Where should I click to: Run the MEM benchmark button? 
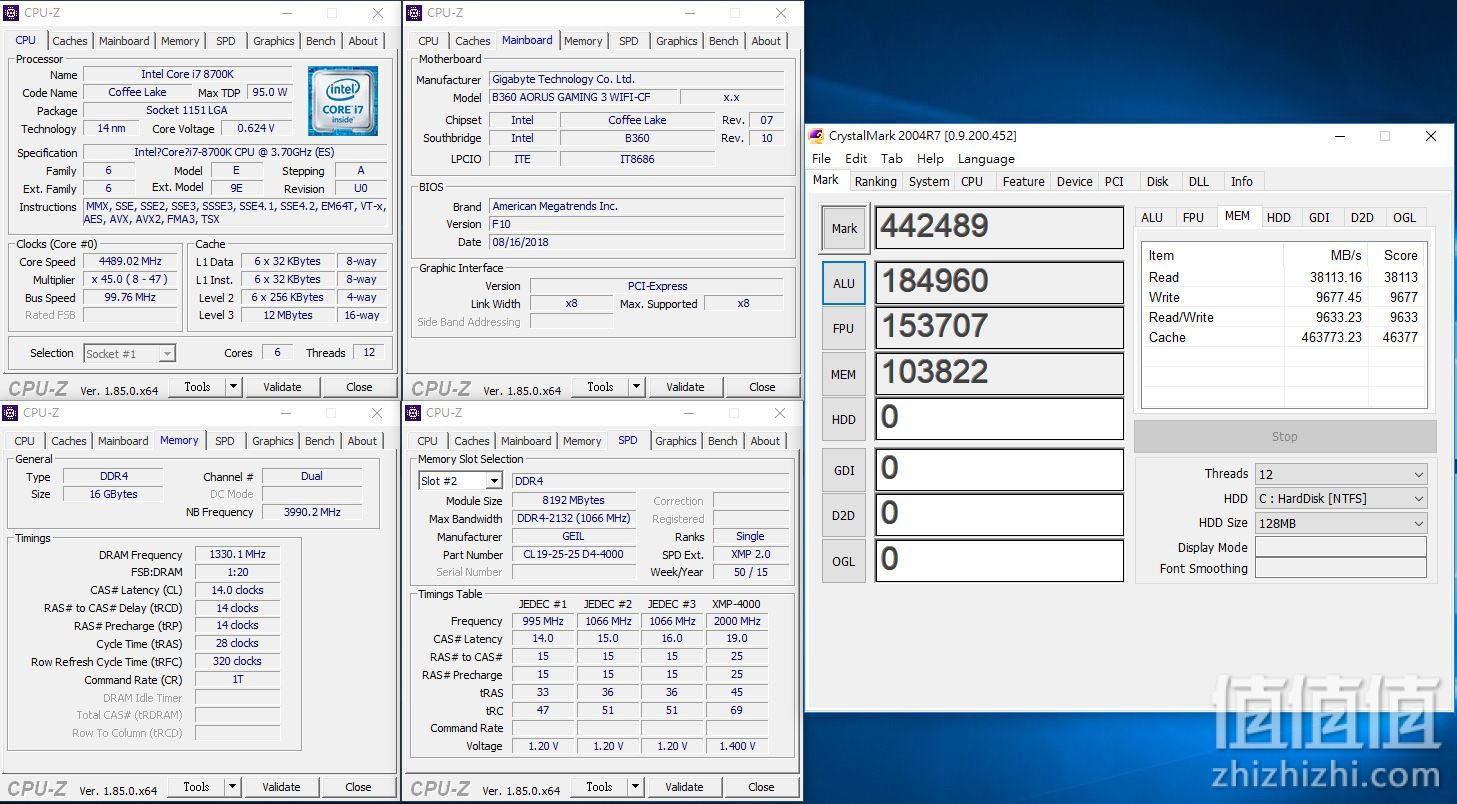(x=844, y=374)
